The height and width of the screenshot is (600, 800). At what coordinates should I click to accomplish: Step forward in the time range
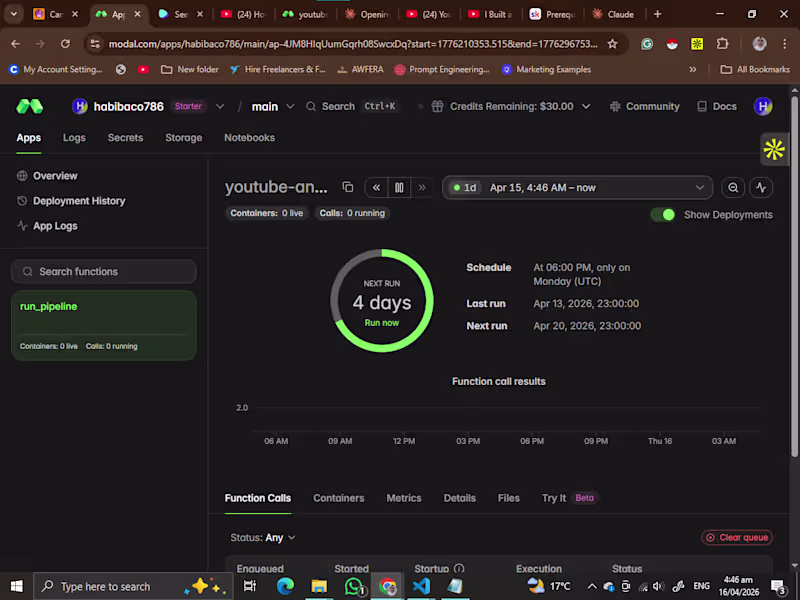click(x=422, y=188)
